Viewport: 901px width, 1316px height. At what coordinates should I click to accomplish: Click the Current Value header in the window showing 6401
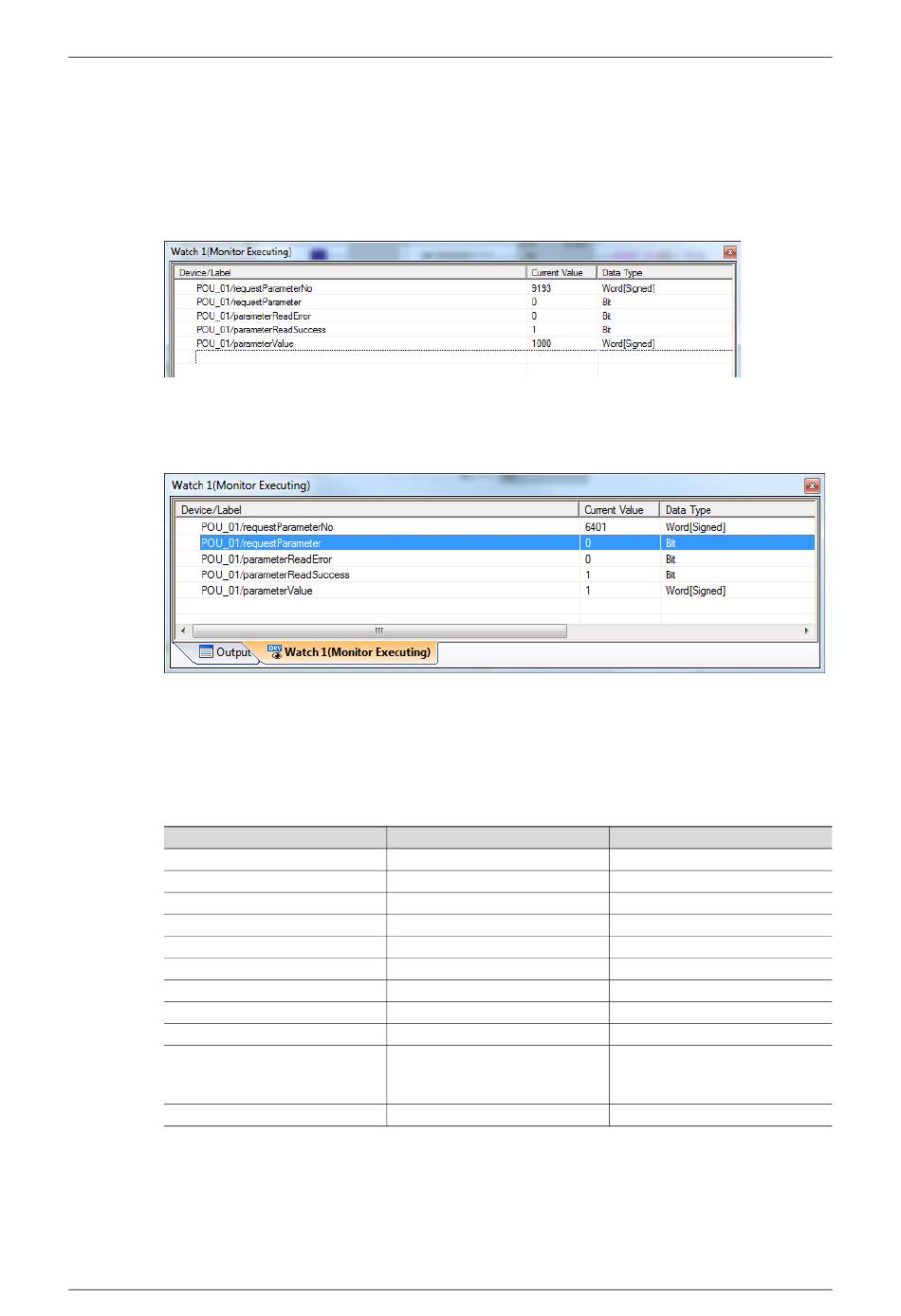(x=619, y=510)
